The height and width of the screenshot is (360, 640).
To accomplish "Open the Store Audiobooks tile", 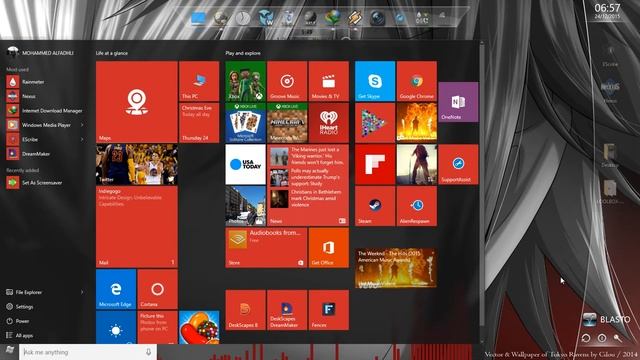I will click(x=266, y=247).
